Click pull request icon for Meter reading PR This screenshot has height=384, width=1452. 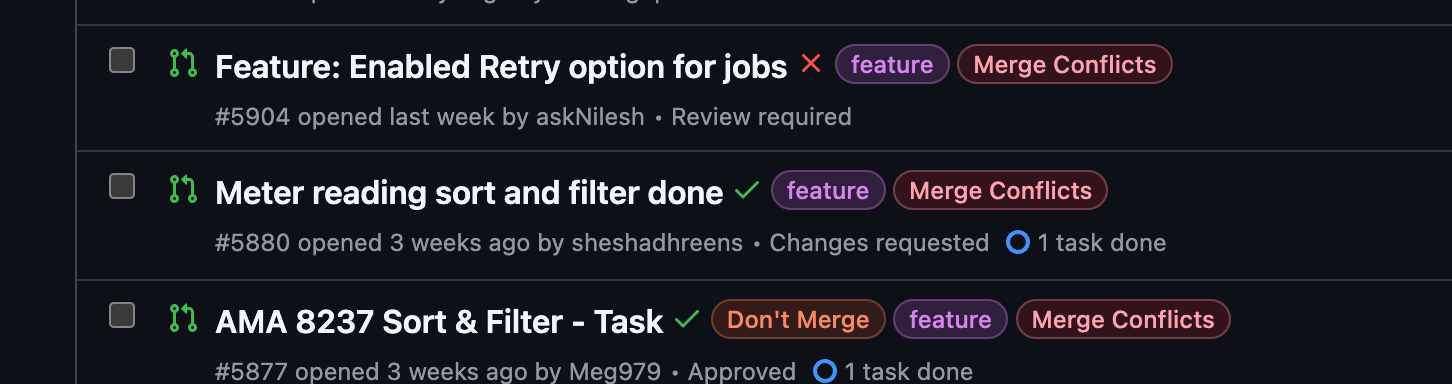coord(183,189)
